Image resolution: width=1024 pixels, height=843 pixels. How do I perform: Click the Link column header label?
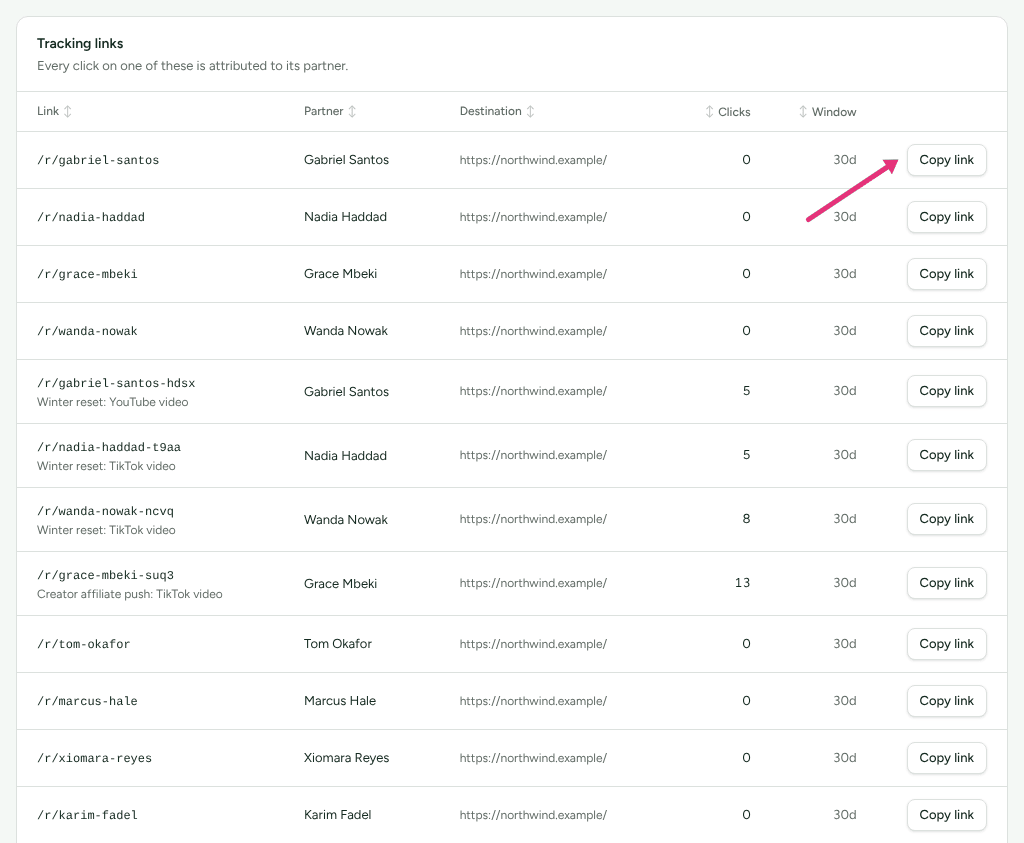click(48, 111)
